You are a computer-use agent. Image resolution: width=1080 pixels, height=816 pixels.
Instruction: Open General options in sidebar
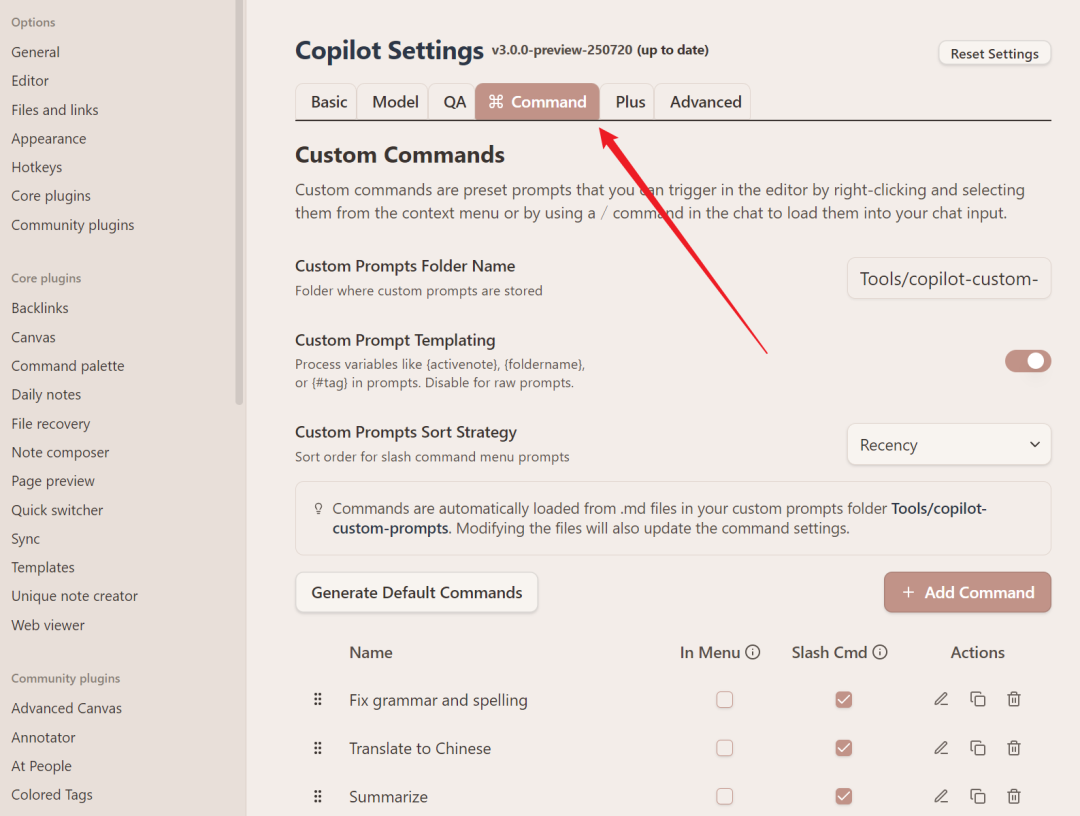tap(35, 52)
